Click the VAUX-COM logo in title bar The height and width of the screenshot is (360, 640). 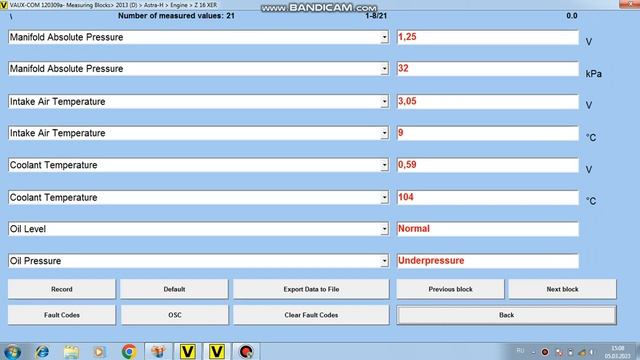(4, 5)
